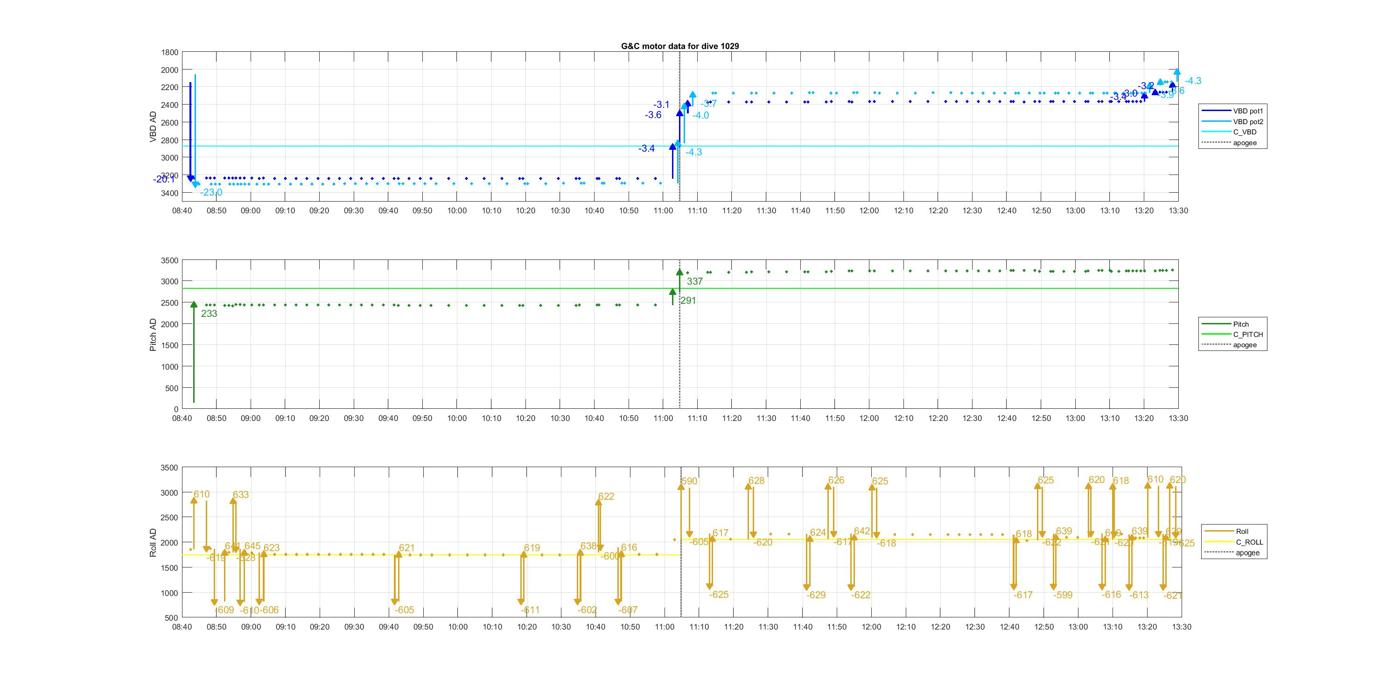This screenshot has width=1400, height=693.
Task: Select 'Pitch' legend entry
Action: coord(1232,324)
